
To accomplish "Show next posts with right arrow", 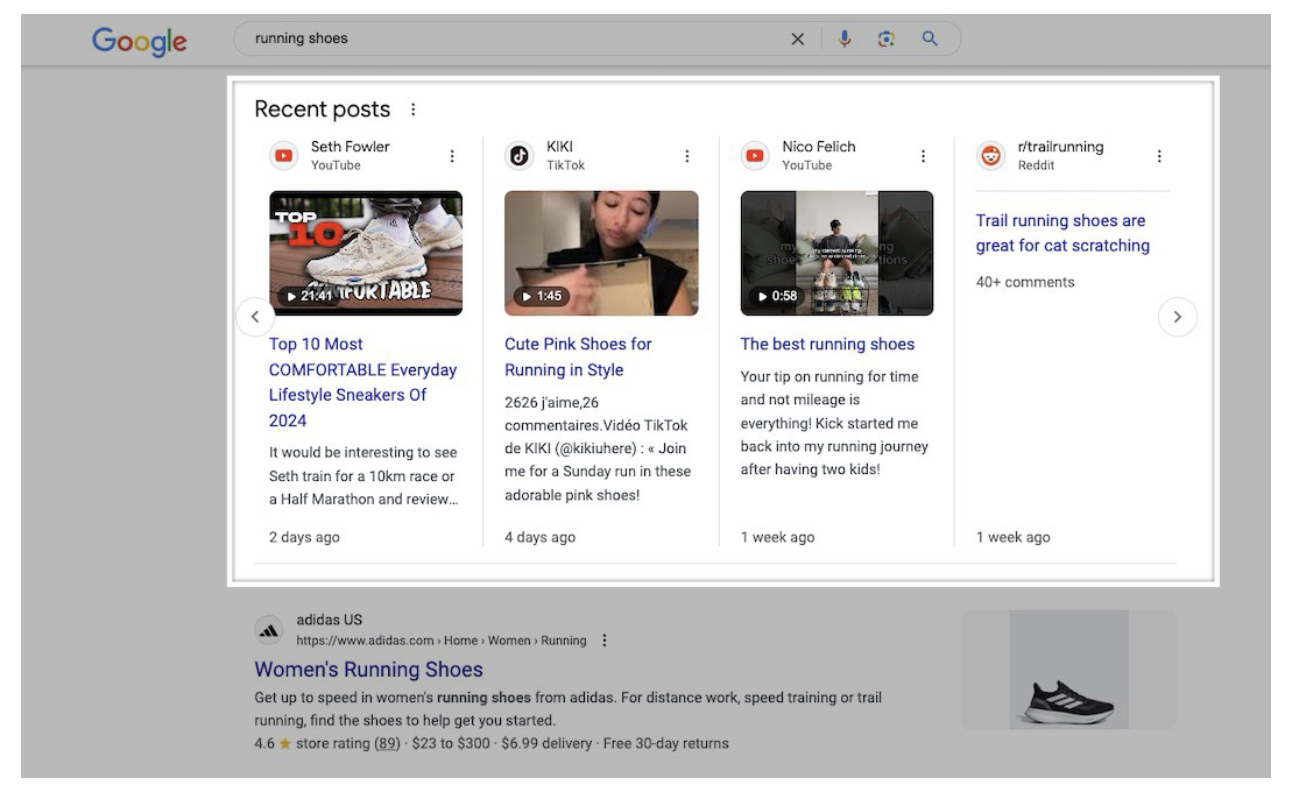I will [x=1177, y=317].
